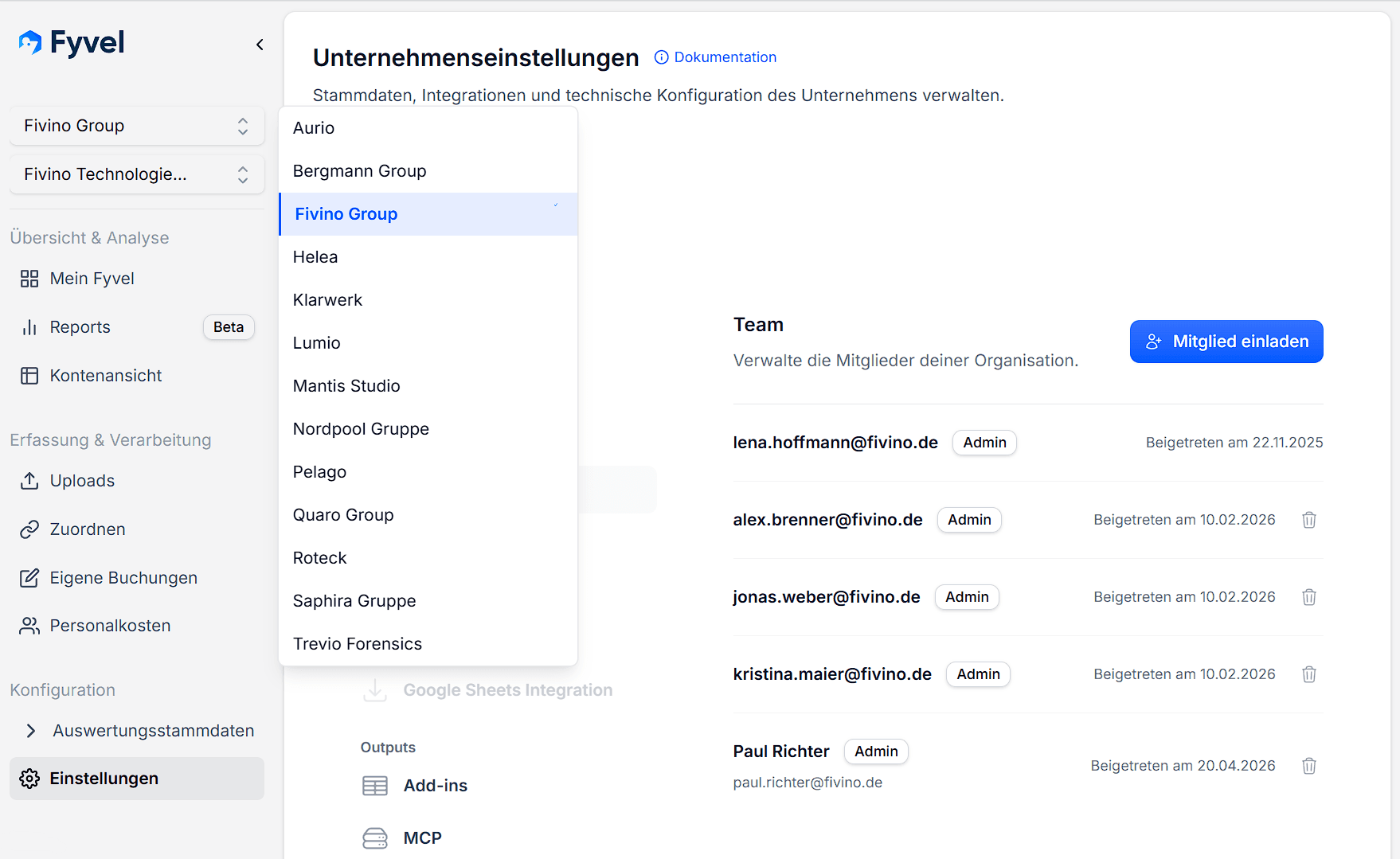Click the MCP server icon
The width and height of the screenshot is (1400, 859).
click(375, 838)
